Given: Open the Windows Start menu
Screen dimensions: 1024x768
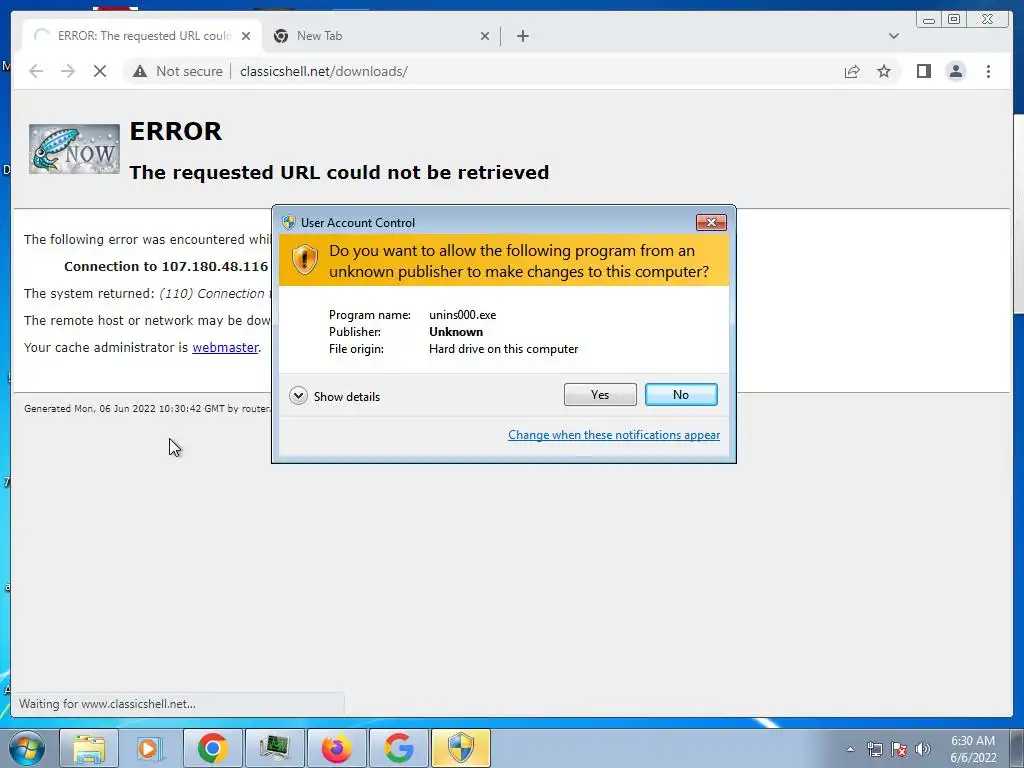Looking at the screenshot, I should tap(27, 748).
